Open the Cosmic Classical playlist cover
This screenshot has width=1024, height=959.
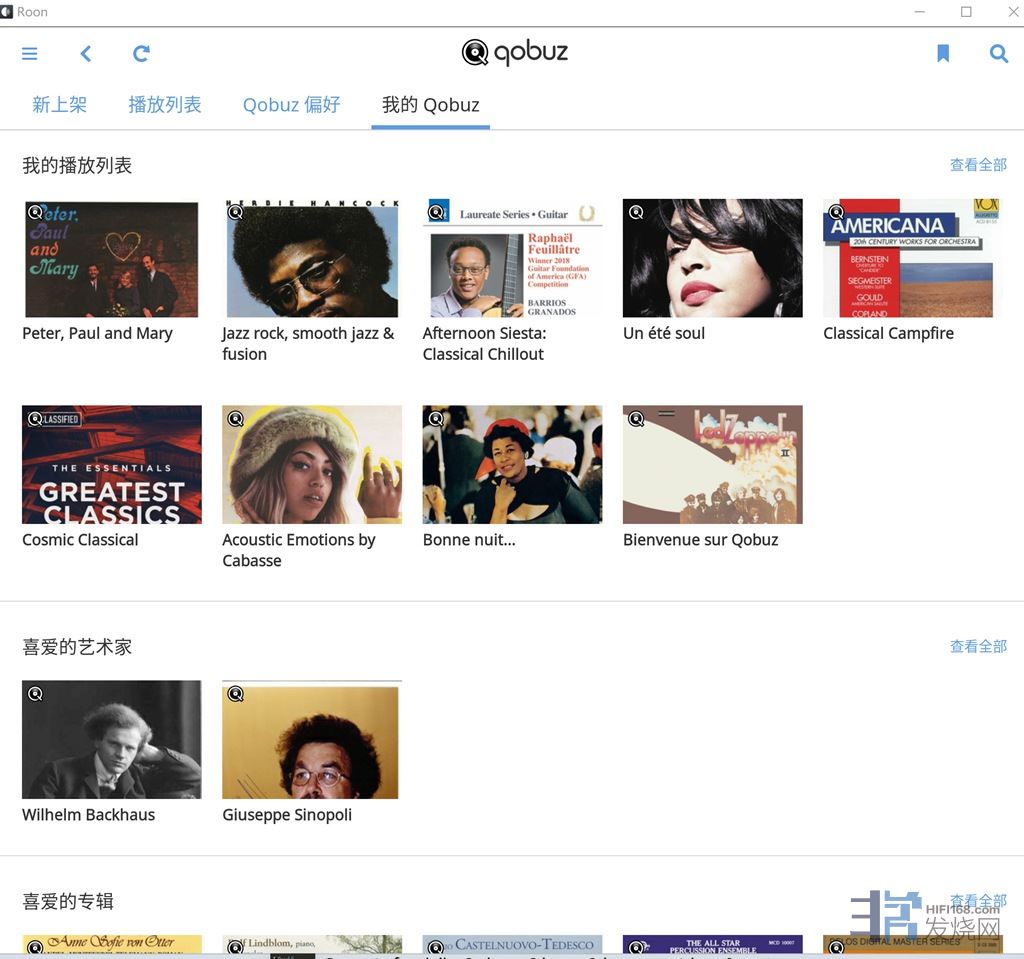[x=112, y=465]
